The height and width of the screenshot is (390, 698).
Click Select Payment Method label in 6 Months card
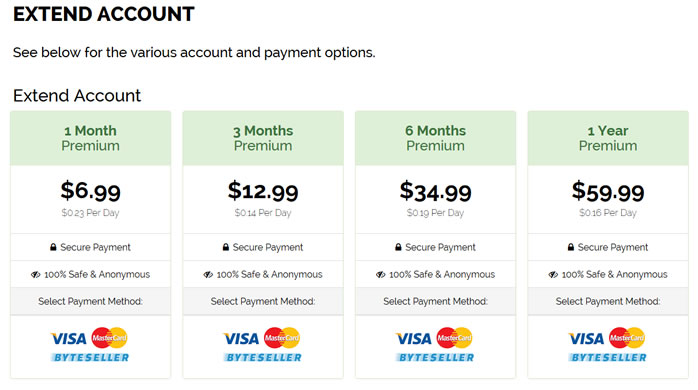tap(435, 301)
